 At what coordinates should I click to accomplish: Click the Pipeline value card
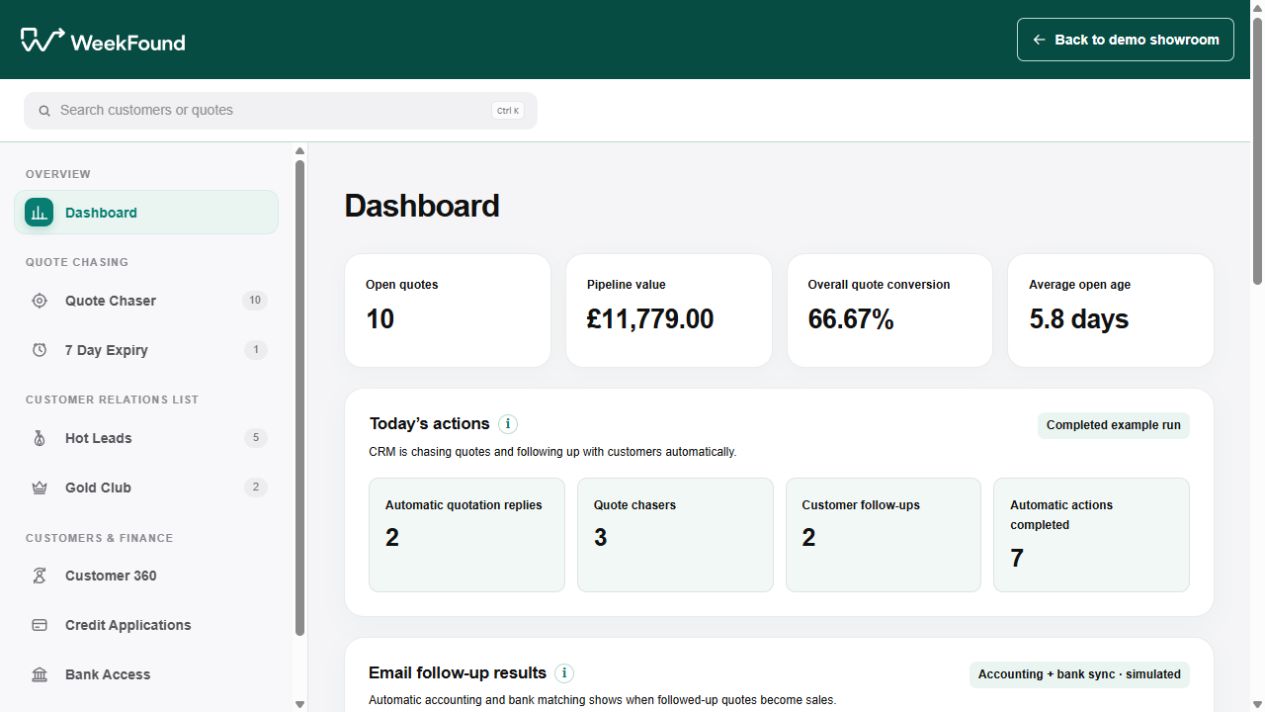(669, 310)
